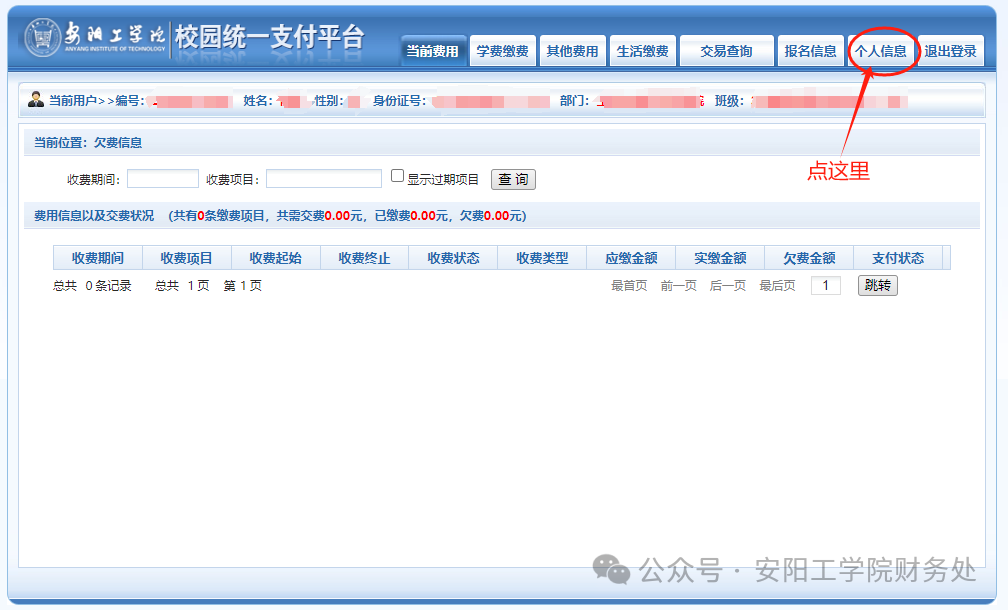
Task: Open the 交易查询 tab
Action: (726, 52)
